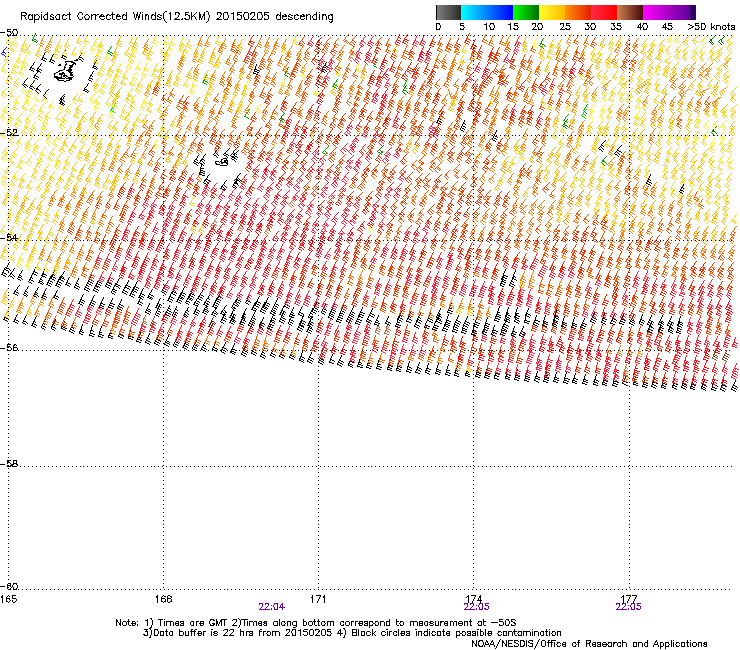740x650 pixels.
Task: Click the date text '20150205 descending'
Action: [x=275, y=17]
